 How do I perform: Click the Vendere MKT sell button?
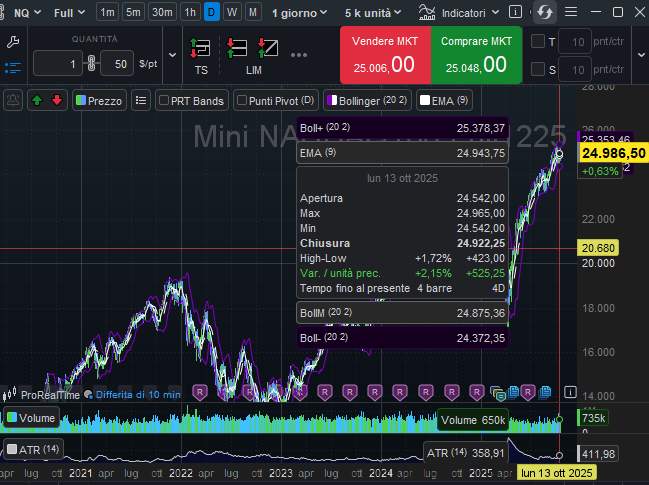coord(384,55)
